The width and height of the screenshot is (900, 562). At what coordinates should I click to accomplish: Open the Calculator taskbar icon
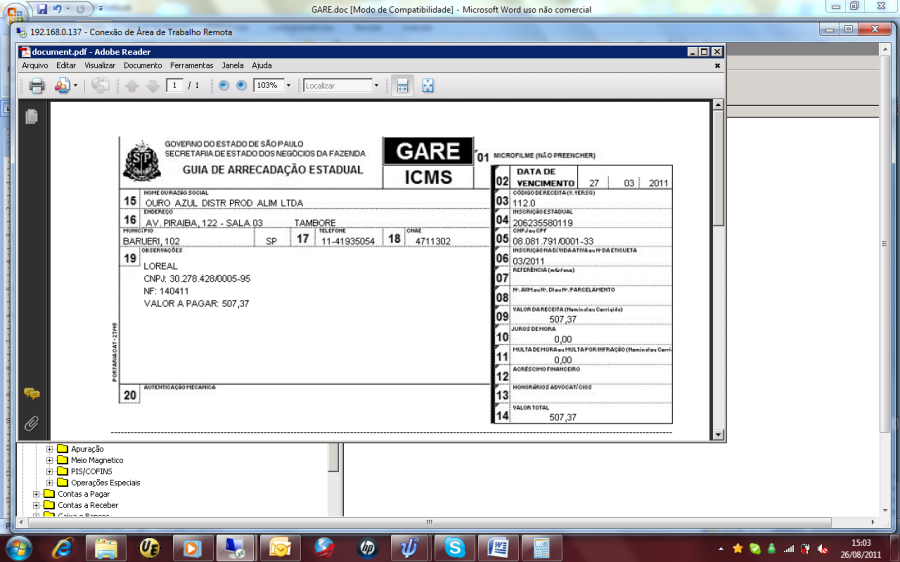click(x=541, y=548)
